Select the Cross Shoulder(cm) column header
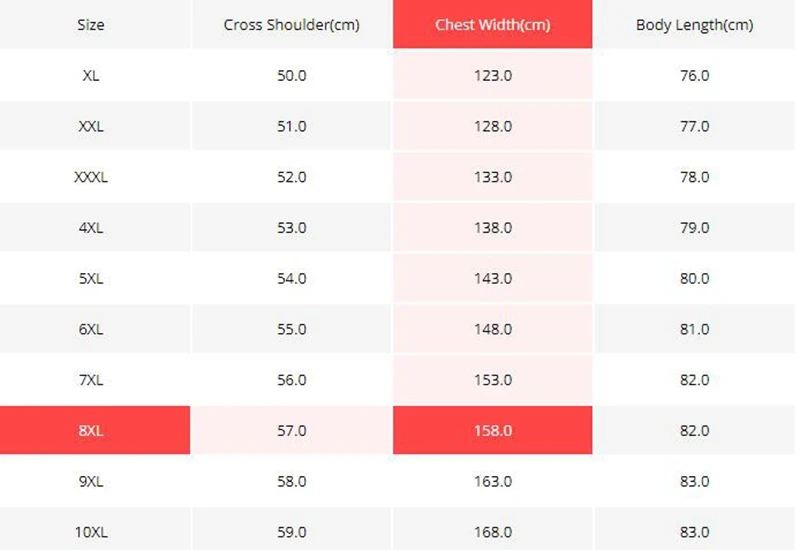 (291, 24)
